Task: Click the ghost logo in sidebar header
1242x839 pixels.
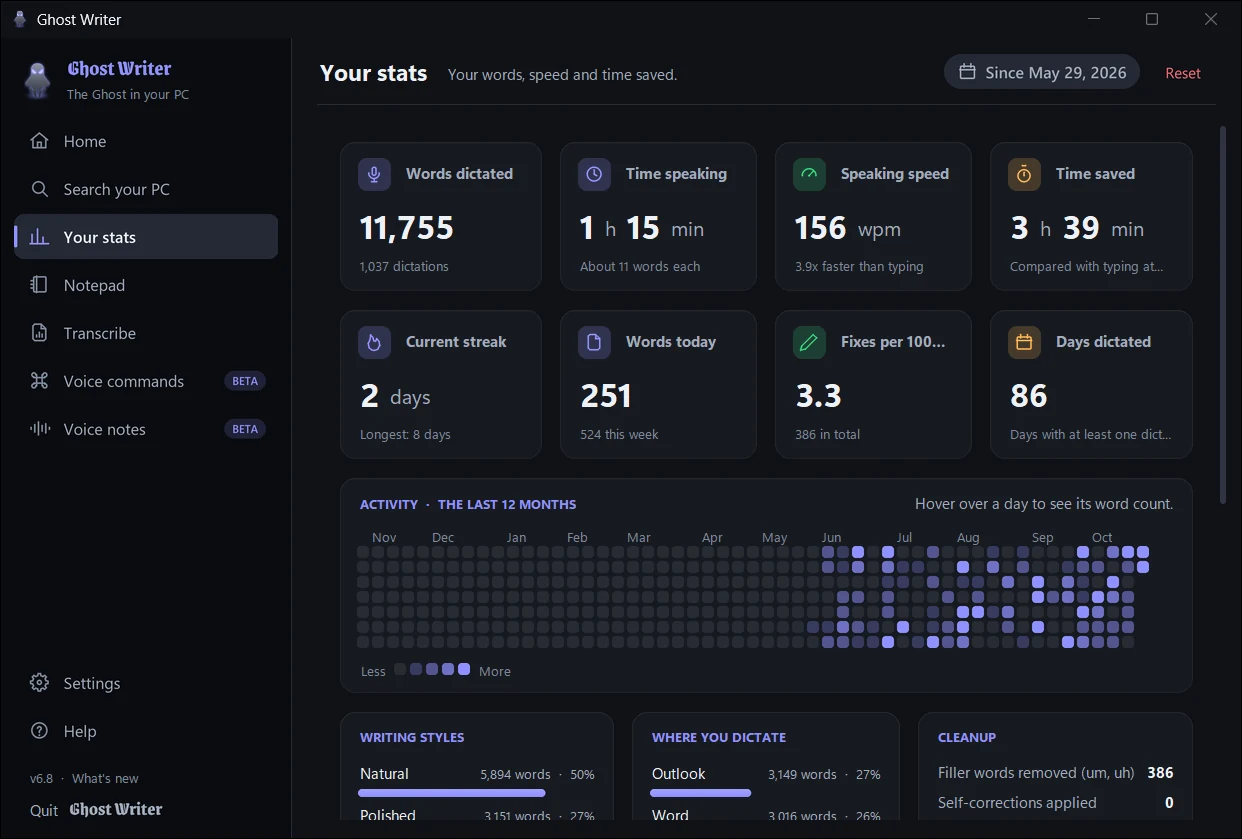Action: (x=38, y=80)
